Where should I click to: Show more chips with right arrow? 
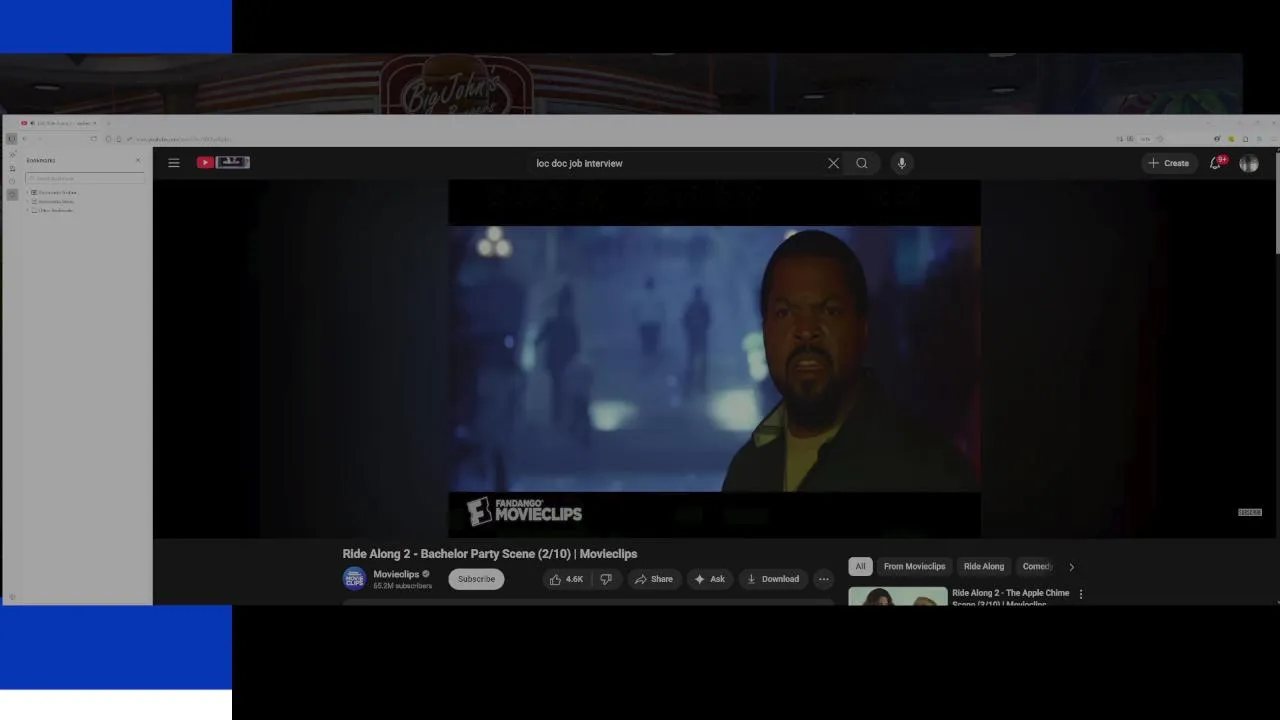1071,567
